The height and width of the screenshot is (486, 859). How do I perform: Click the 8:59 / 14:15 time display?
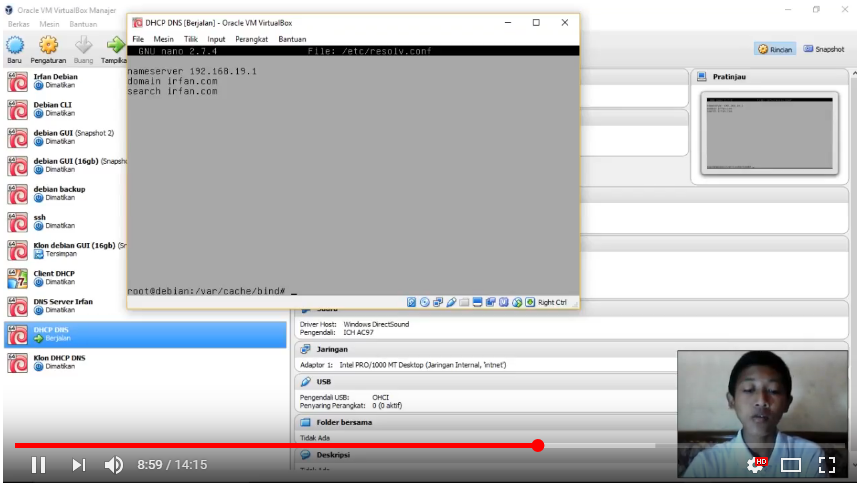(x=172, y=465)
